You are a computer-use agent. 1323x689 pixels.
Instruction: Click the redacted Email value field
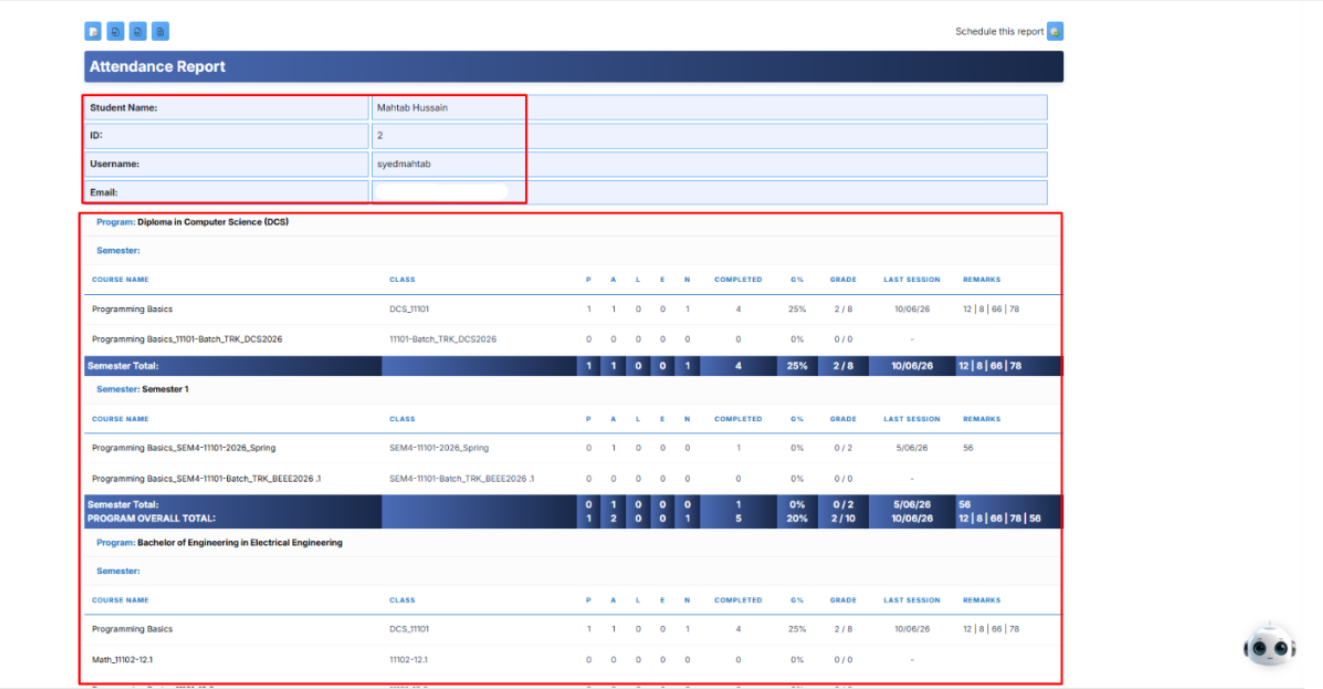coord(441,192)
